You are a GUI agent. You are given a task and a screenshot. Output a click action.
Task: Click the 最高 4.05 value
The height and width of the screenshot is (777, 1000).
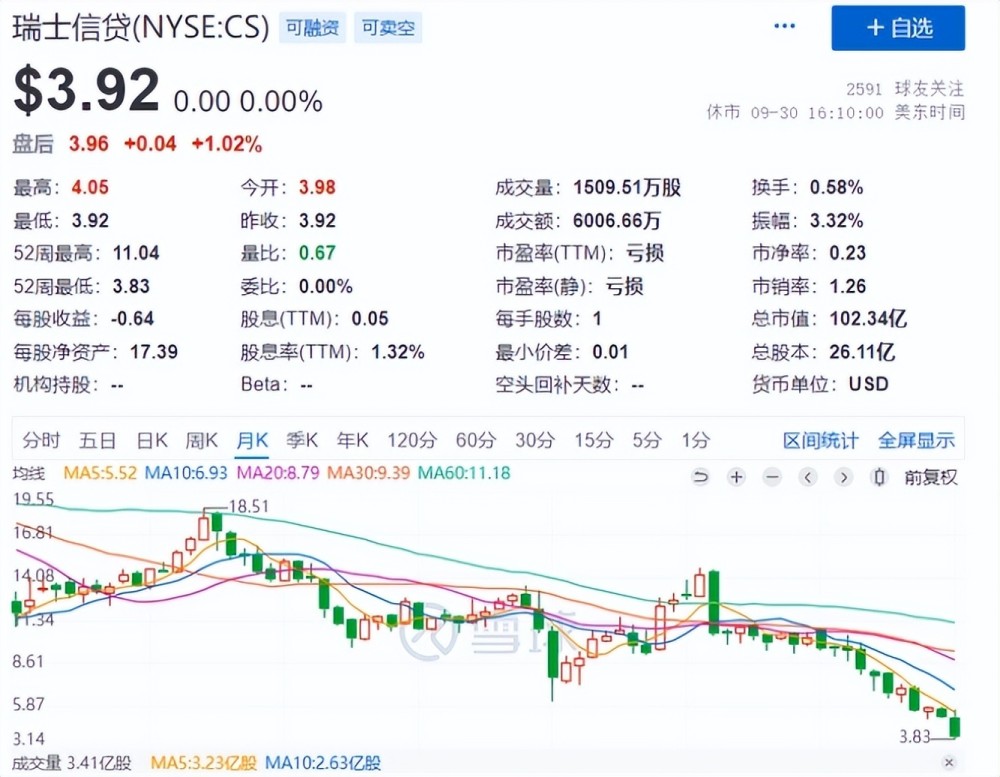coord(90,188)
